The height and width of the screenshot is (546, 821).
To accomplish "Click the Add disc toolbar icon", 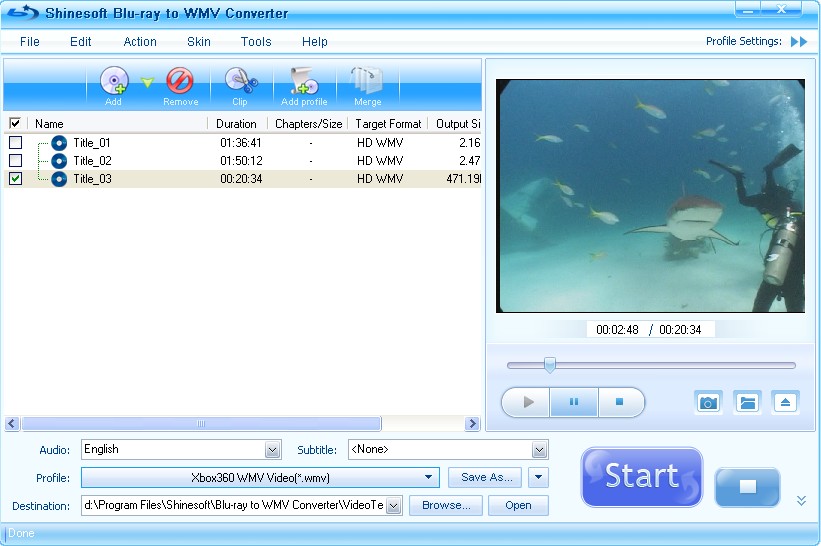I will click(114, 82).
